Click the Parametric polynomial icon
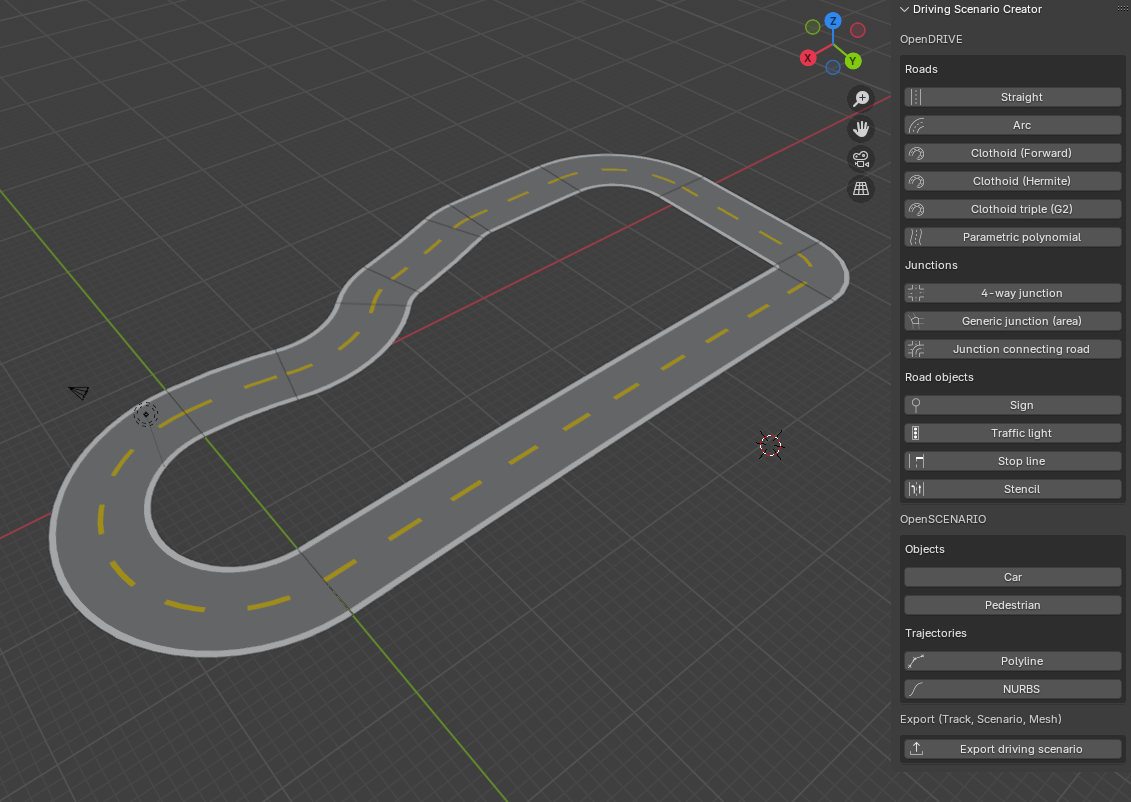The height and width of the screenshot is (802, 1131). coord(916,237)
